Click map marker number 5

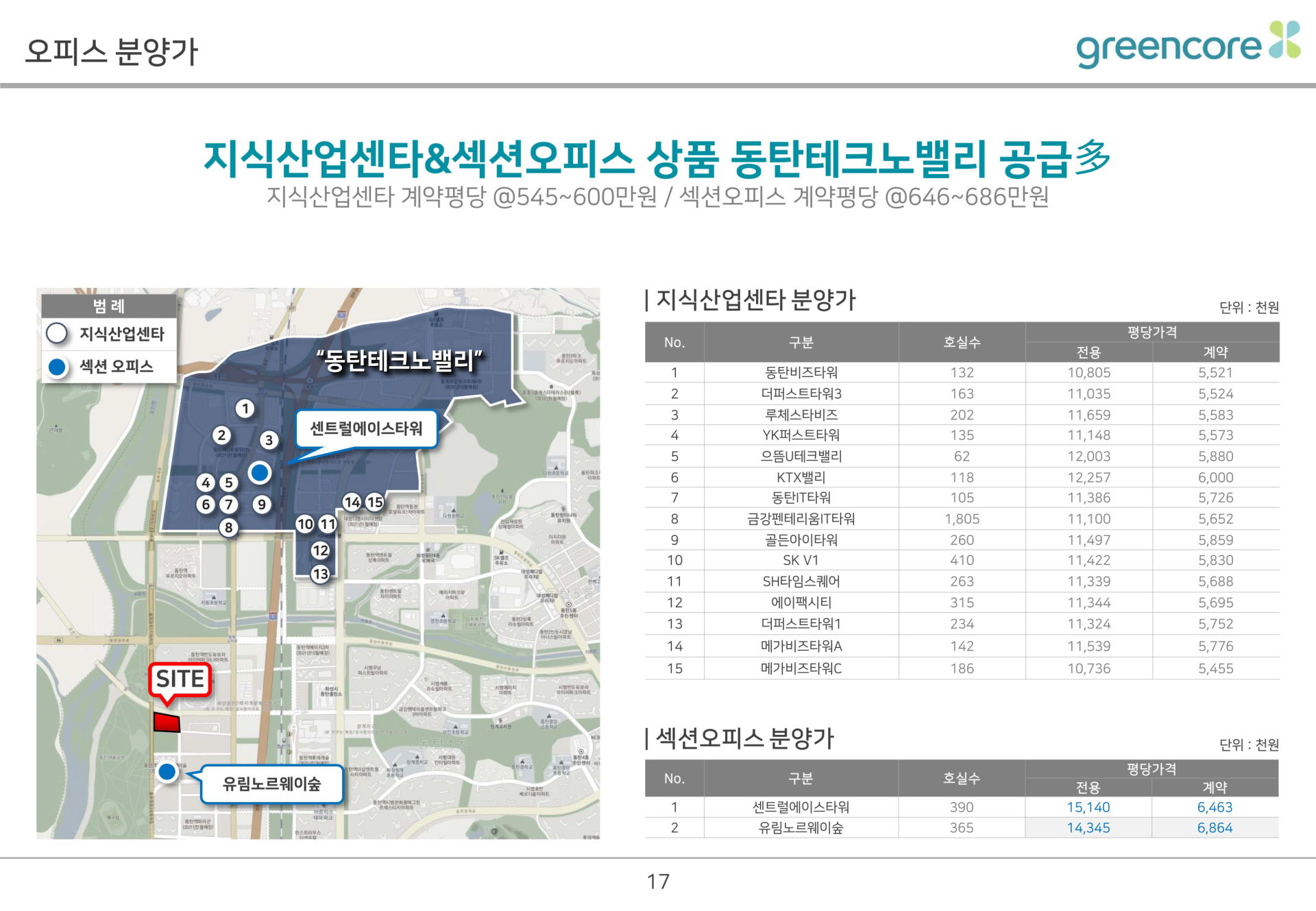(x=230, y=483)
